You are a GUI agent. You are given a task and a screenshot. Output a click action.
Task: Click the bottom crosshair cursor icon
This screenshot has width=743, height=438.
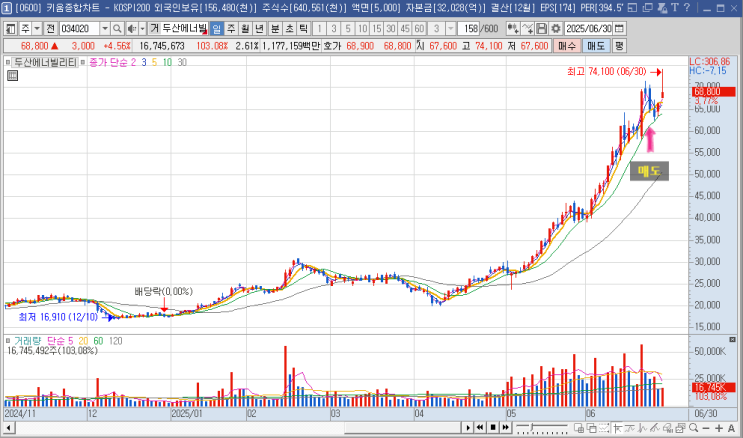pos(617,428)
